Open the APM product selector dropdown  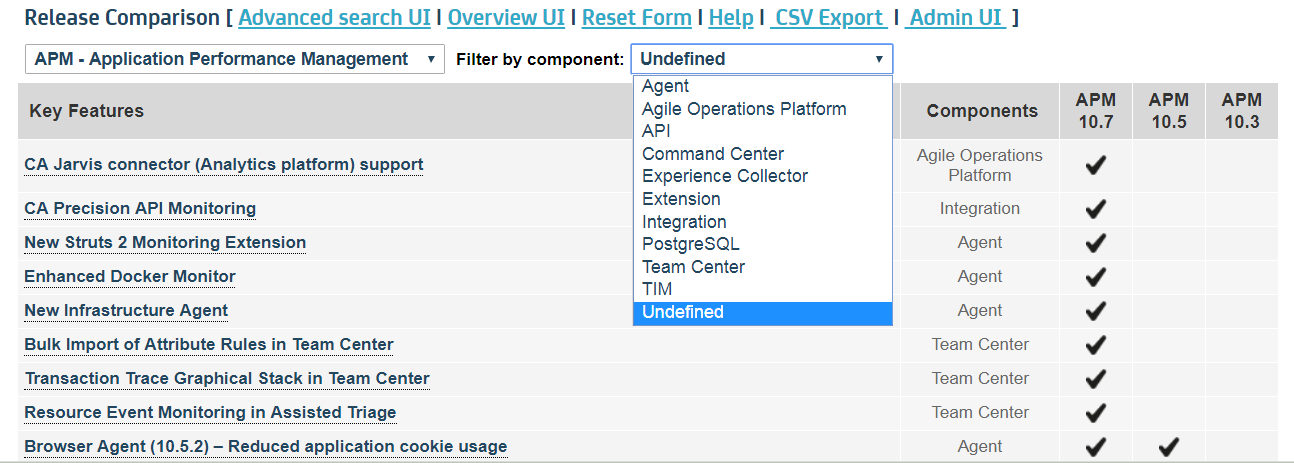click(x=235, y=59)
